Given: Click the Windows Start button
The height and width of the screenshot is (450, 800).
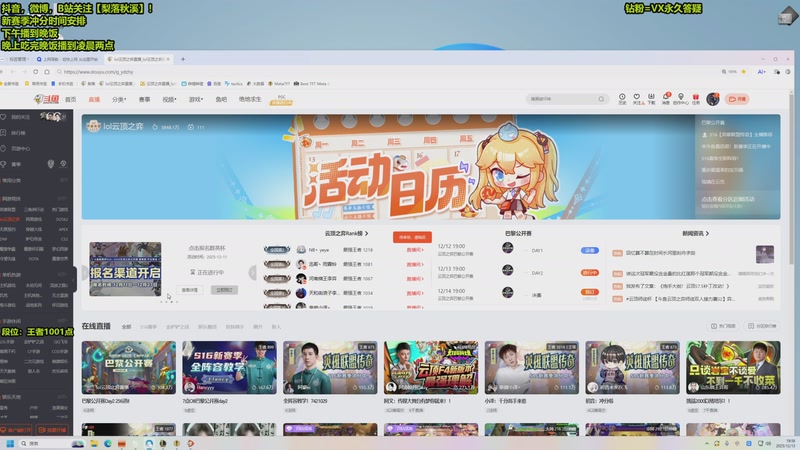Looking at the screenshot, I should (10, 443).
